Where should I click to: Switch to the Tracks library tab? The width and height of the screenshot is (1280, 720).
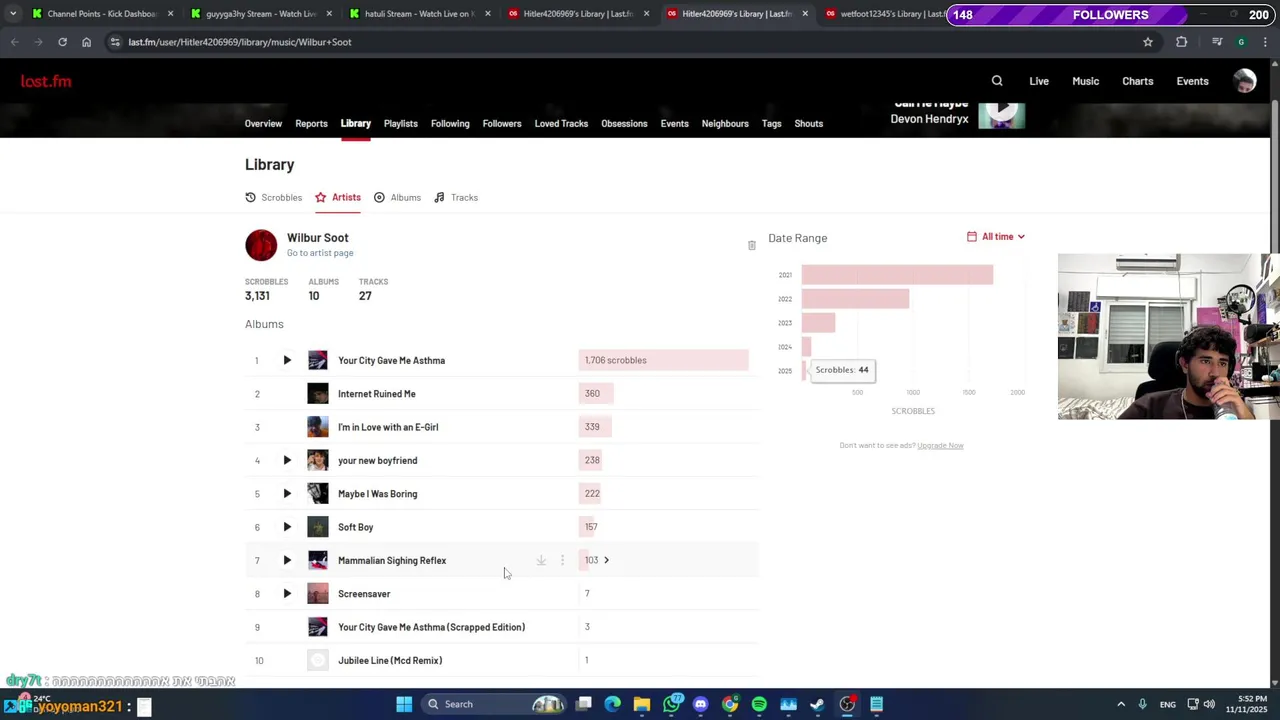456,197
